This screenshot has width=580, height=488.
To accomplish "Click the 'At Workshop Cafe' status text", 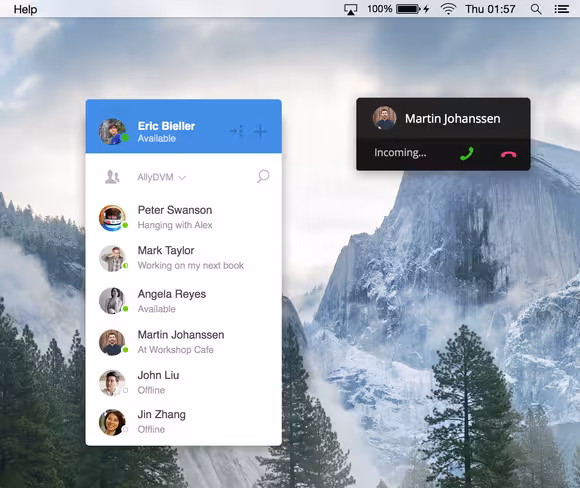I will click(175, 350).
